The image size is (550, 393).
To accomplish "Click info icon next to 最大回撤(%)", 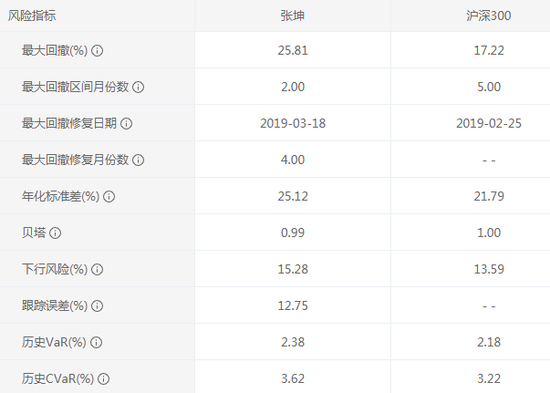I will coord(97,51).
